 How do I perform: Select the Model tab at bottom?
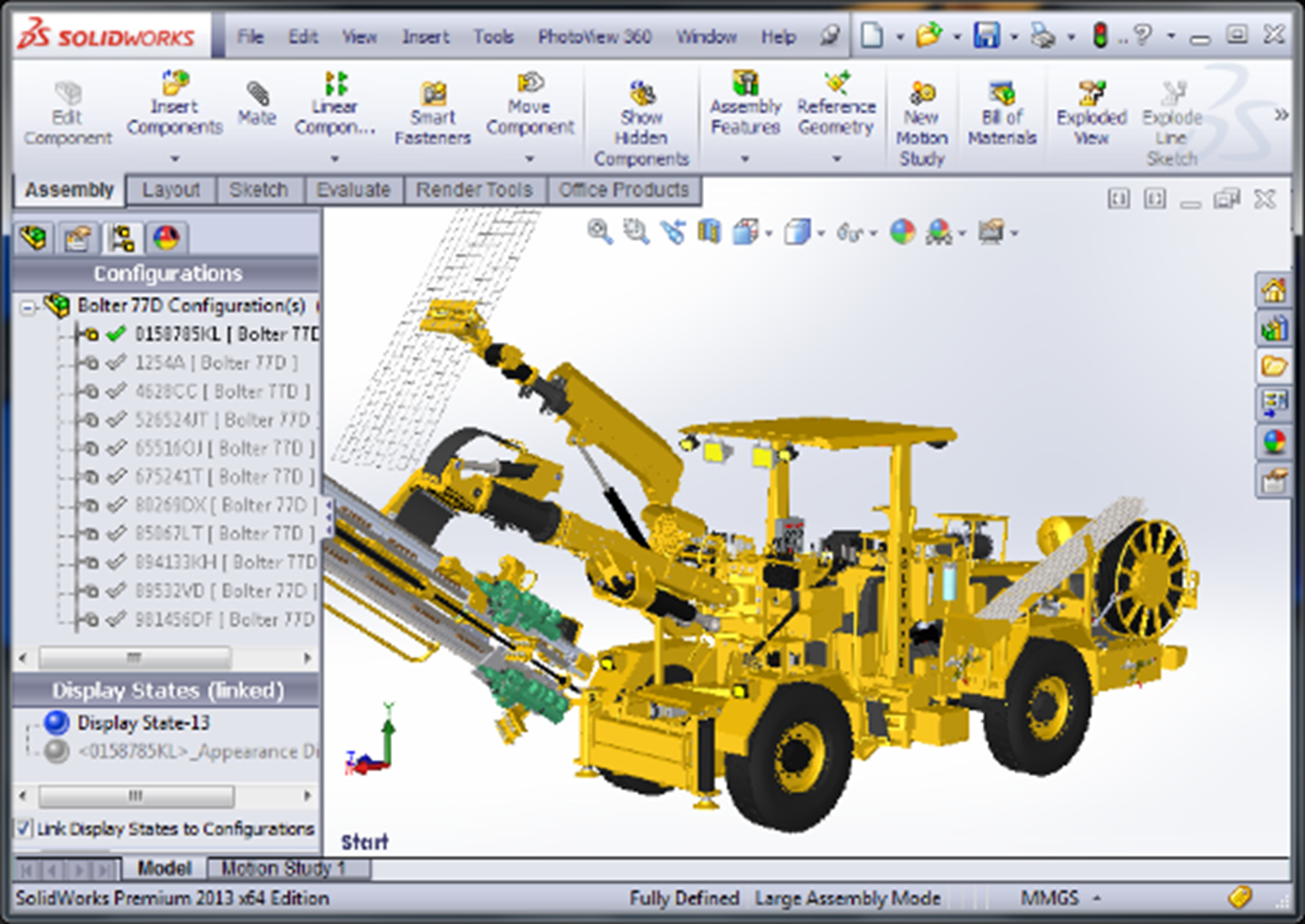(164, 868)
